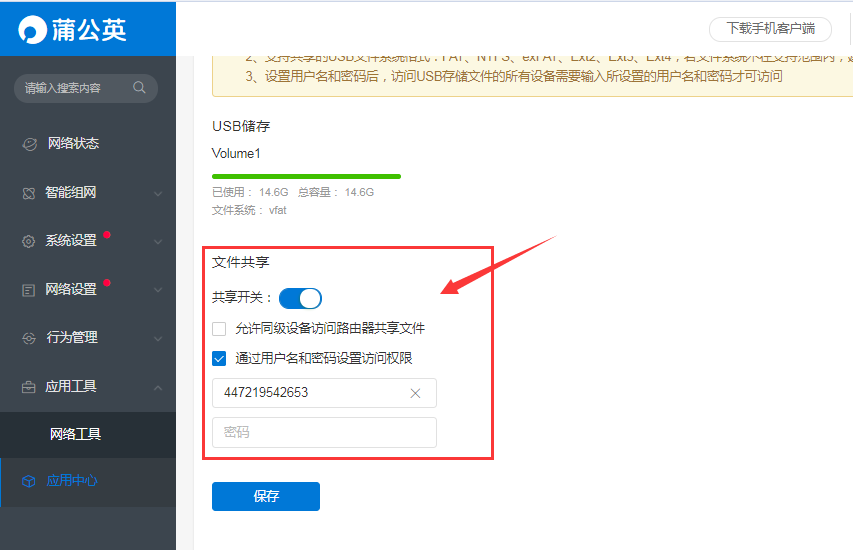Open the 网络状态 menu item
The height and width of the screenshot is (550, 853).
(x=88, y=144)
